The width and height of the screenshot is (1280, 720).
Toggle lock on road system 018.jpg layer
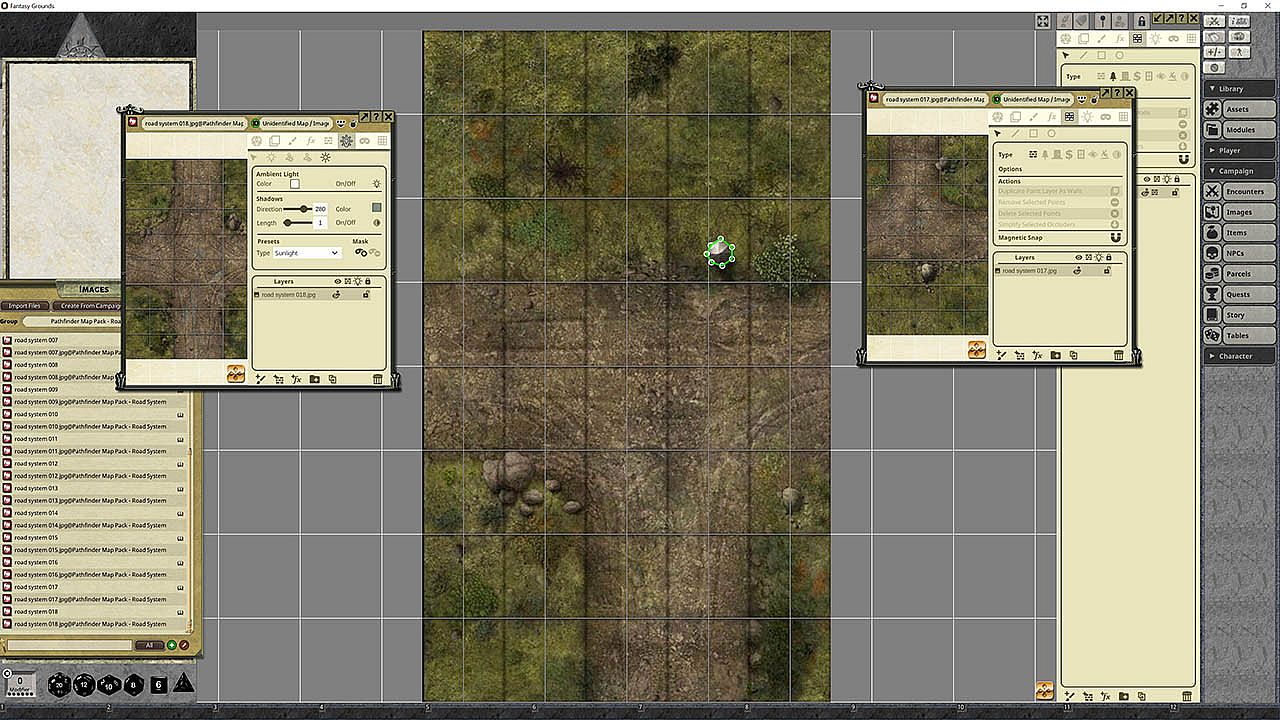pos(366,295)
